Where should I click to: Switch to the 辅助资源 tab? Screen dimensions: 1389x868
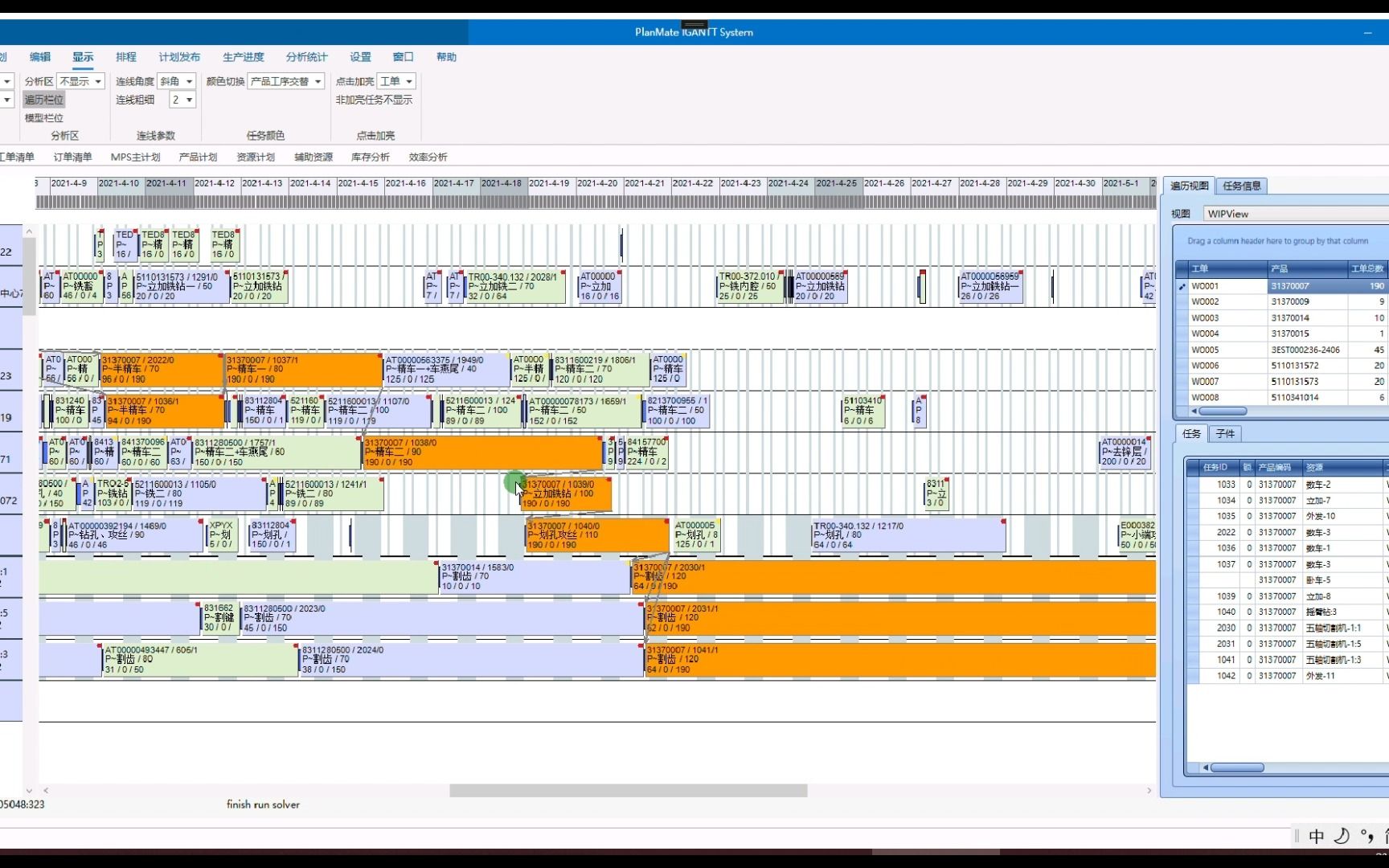(313, 157)
